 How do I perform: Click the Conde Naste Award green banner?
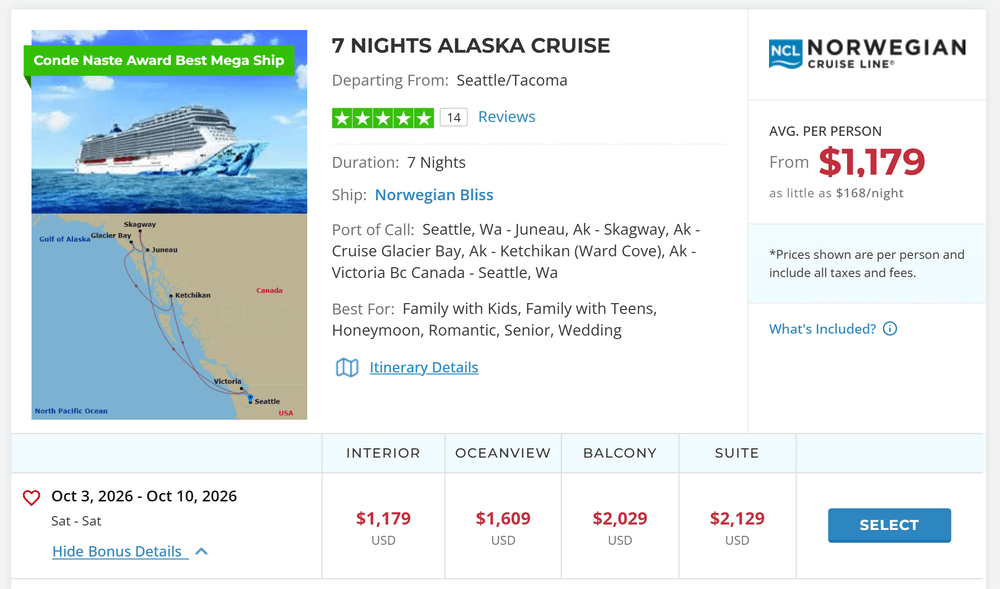click(x=159, y=61)
